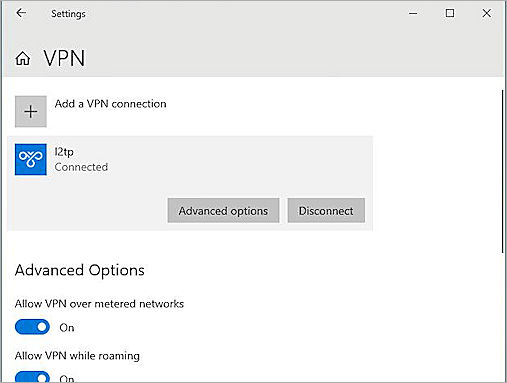The width and height of the screenshot is (507, 383).
Task: Click the VPN page title
Action: (64, 58)
